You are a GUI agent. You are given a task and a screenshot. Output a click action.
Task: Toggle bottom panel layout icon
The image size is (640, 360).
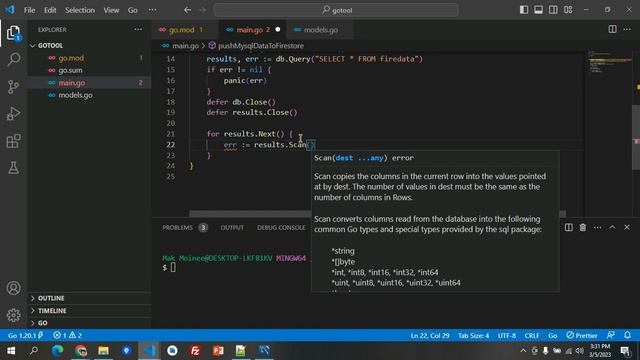coord(539,10)
